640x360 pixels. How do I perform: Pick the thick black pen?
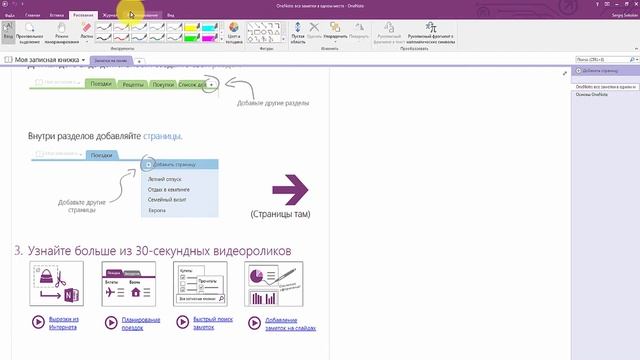point(104,38)
